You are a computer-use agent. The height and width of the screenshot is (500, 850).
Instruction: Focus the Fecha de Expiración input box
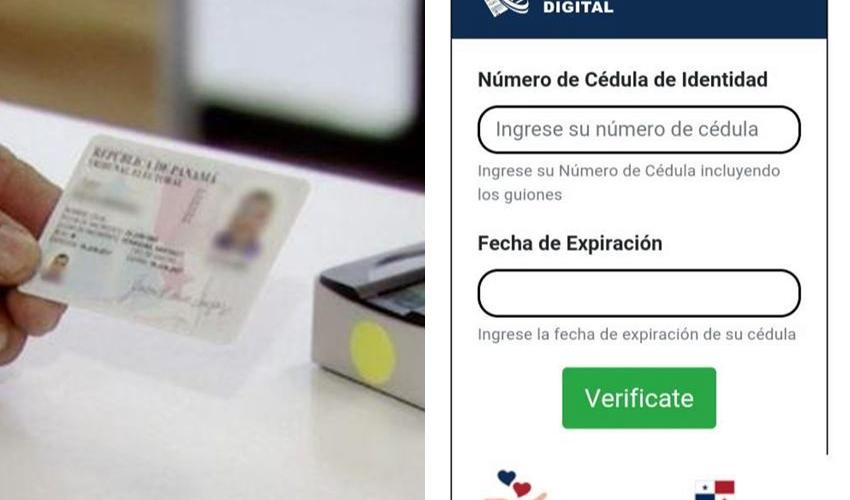(x=639, y=293)
